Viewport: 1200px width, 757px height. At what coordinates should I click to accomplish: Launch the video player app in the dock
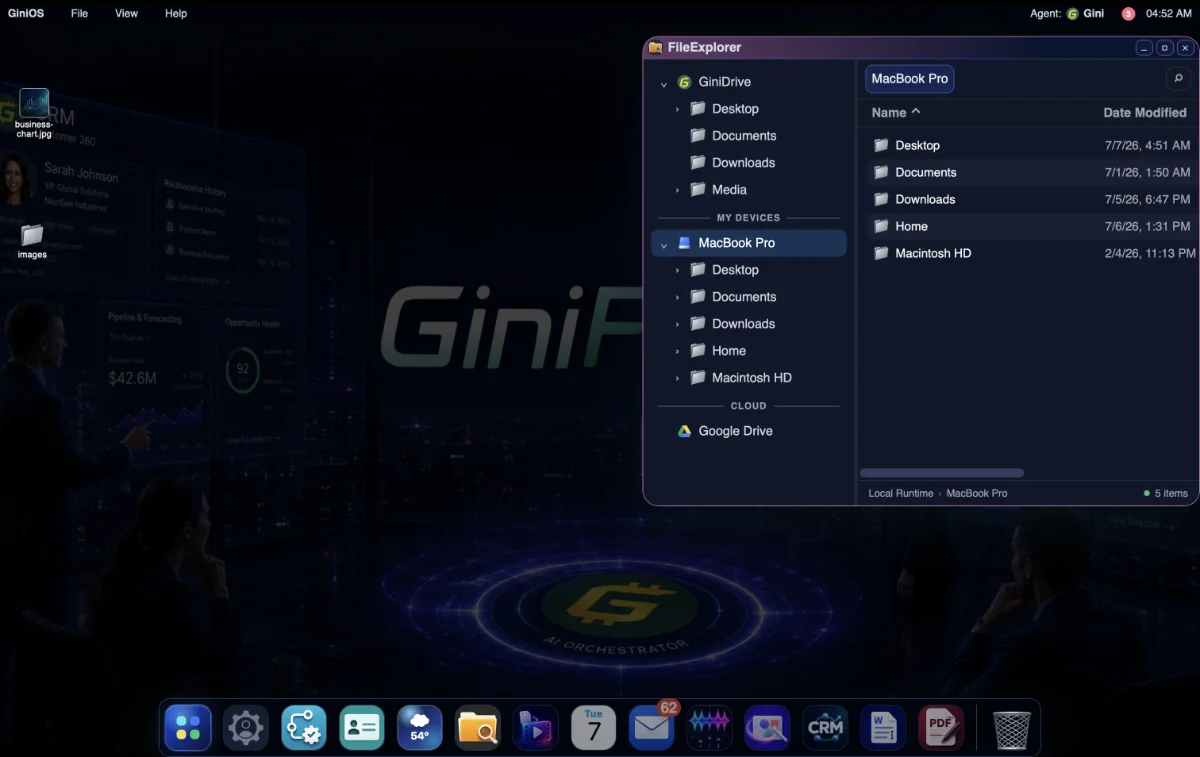pos(536,727)
